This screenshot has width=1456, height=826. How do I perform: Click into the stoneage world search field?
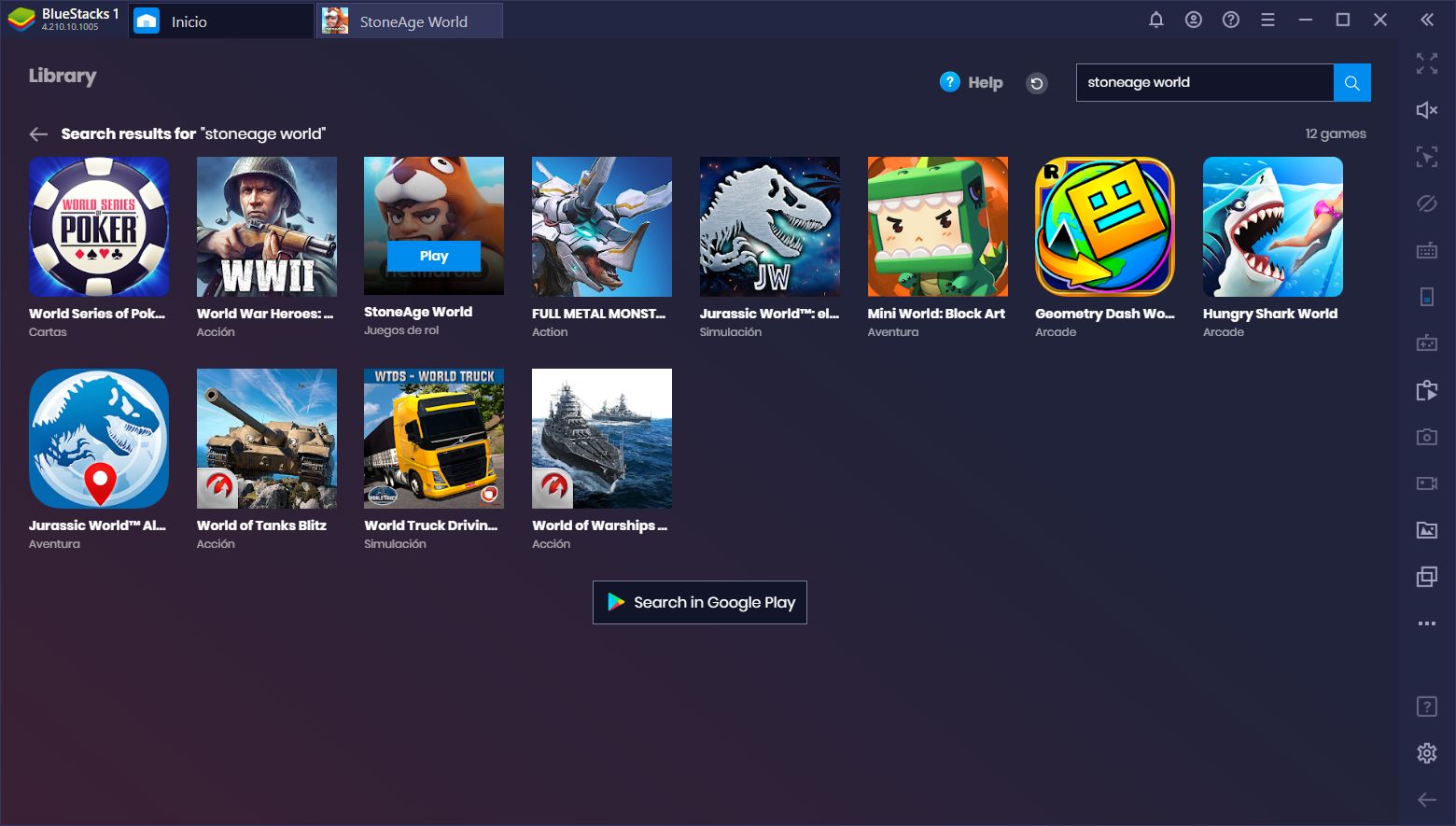coord(1204,82)
